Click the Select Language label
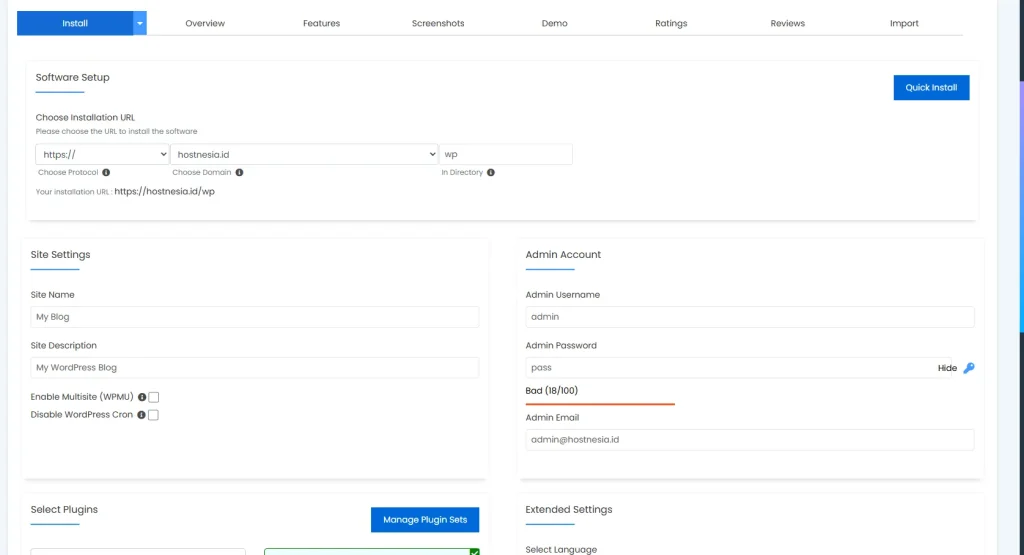Image resolution: width=1024 pixels, height=555 pixels. pyautogui.click(x=561, y=550)
